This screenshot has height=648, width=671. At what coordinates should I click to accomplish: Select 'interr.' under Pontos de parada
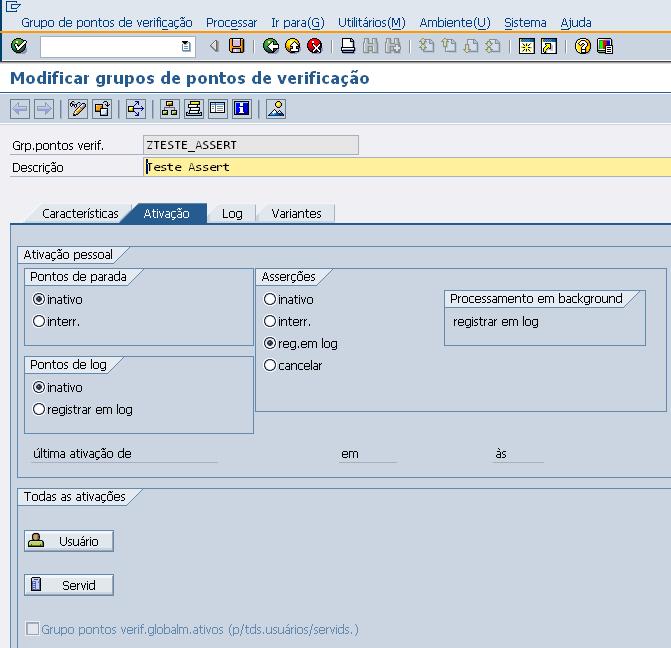click(39, 322)
